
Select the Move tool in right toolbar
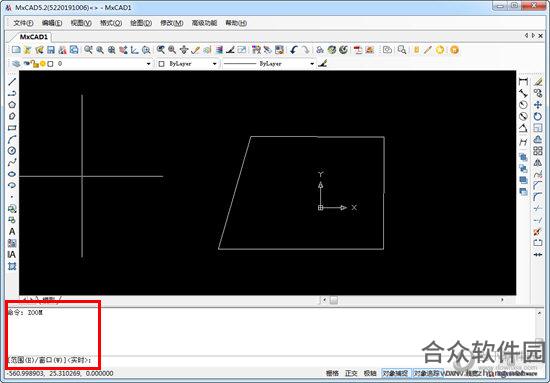537,105
